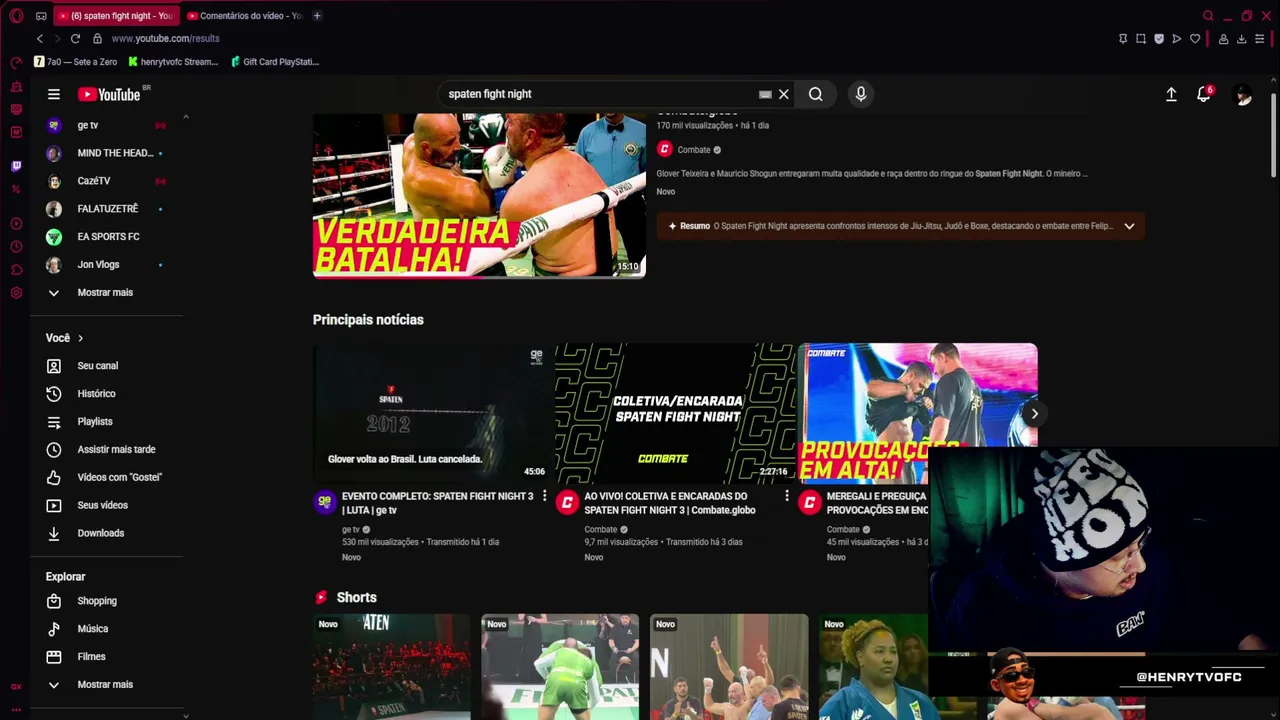Image resolution: width=1280 pixels, height=720 pixels.
Task: Open 'Assistir mais tarde' list
Action: (107, 450)
